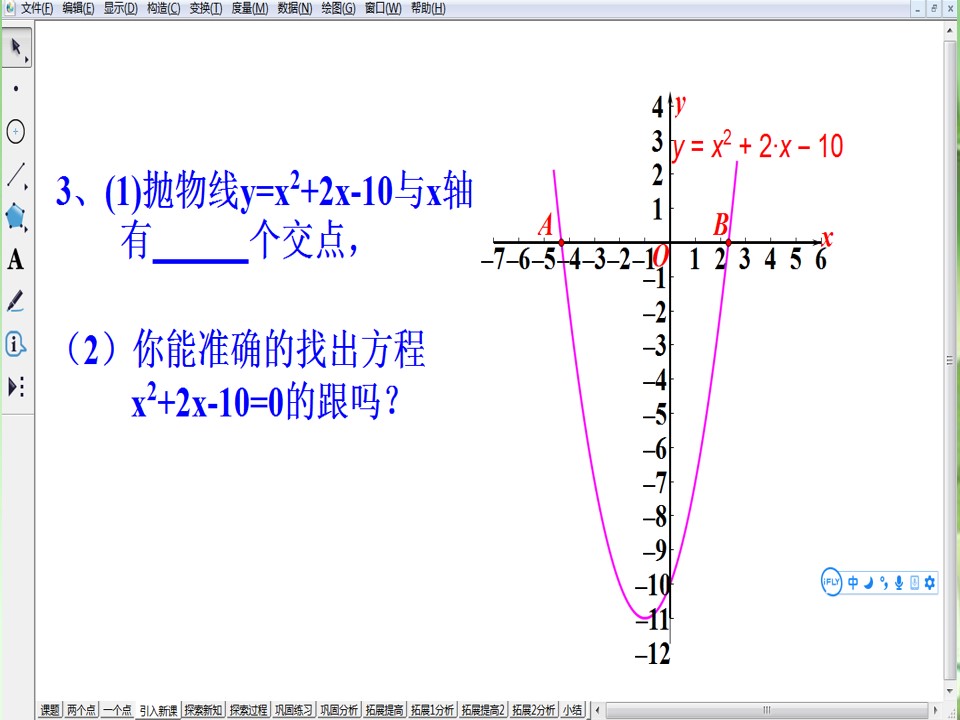Viewport: 960px width, 720px height.
Task: Open the 绘图(G) menu
Action: (x=339, y=9)
